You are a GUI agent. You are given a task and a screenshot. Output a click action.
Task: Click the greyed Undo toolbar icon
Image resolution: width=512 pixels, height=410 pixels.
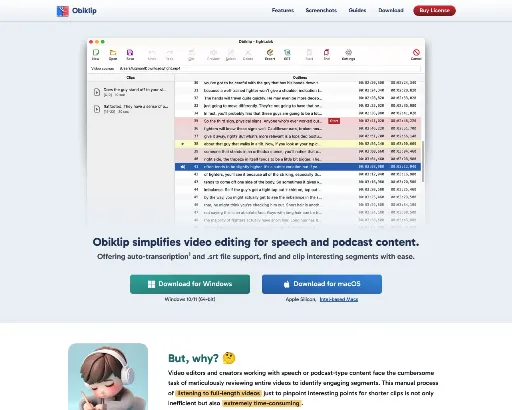[x=152, y=52]
